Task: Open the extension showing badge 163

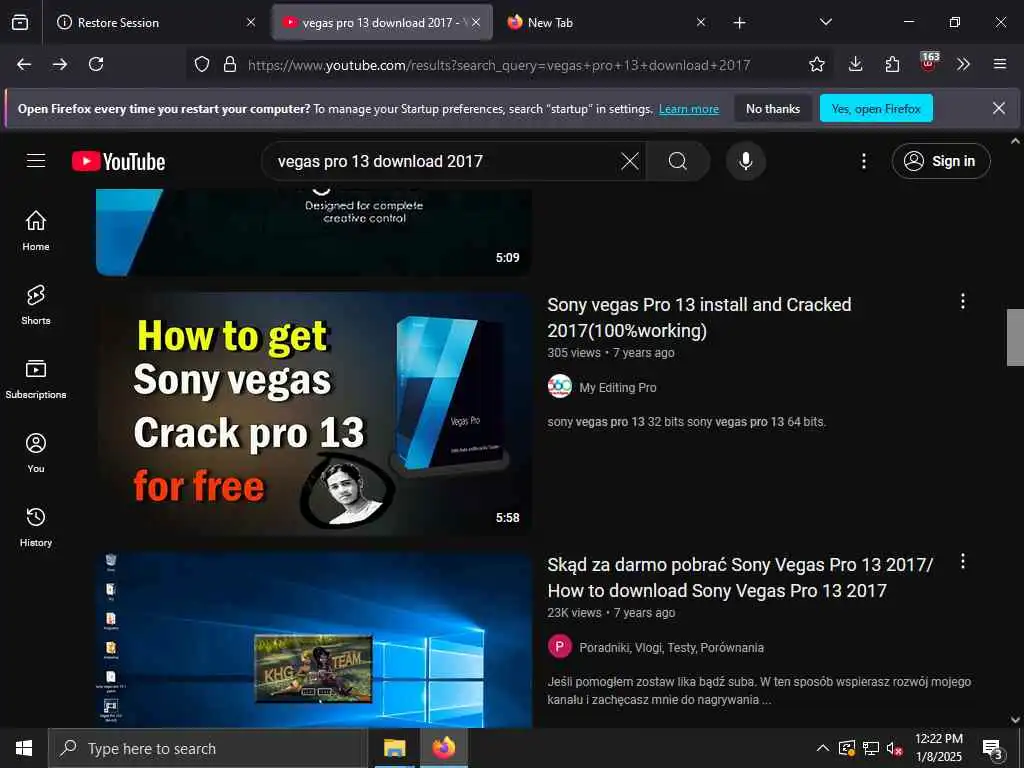Action: click(x=929, y=62)
